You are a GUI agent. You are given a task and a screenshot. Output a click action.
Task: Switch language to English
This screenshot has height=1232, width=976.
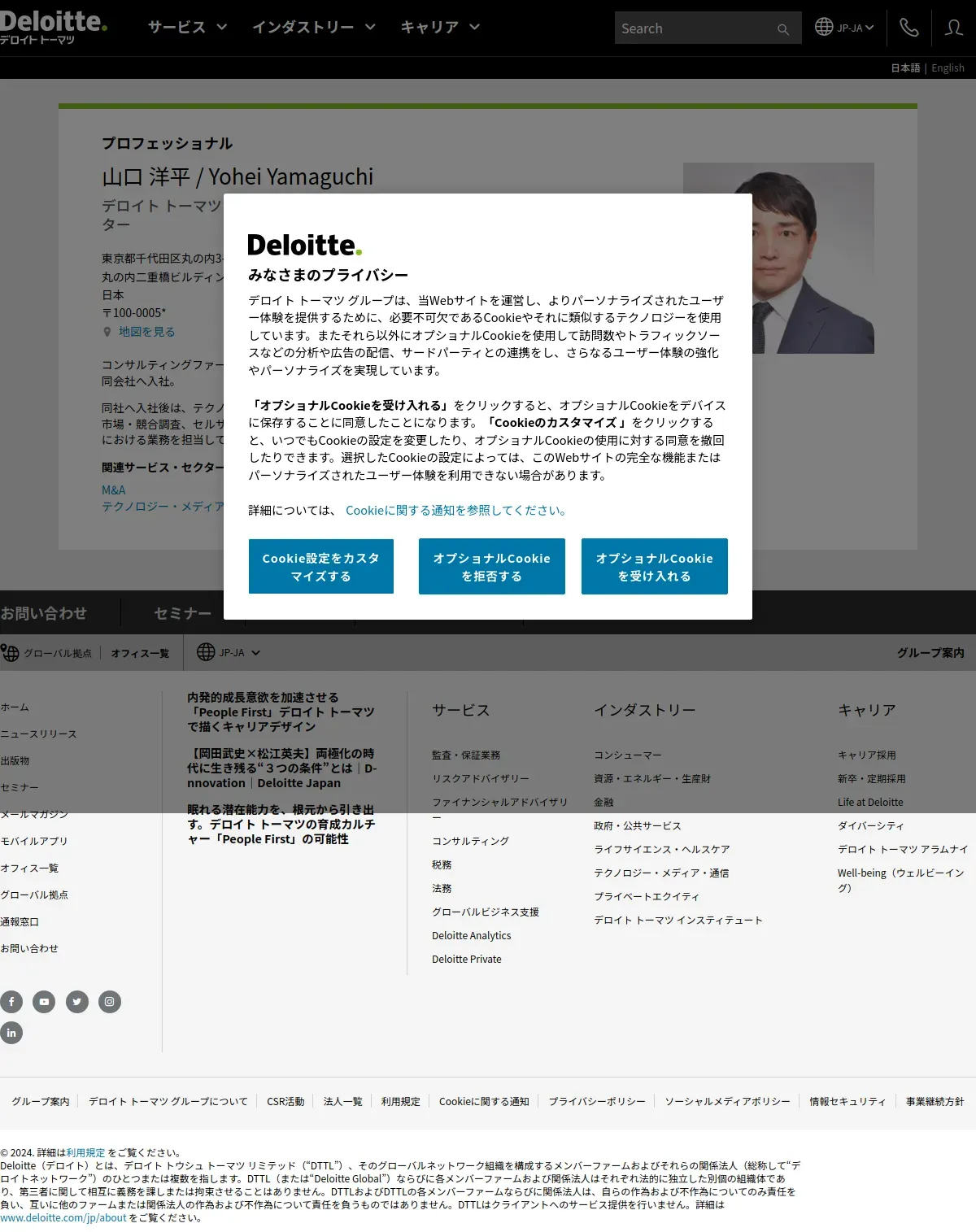click(x=948, y=67)
